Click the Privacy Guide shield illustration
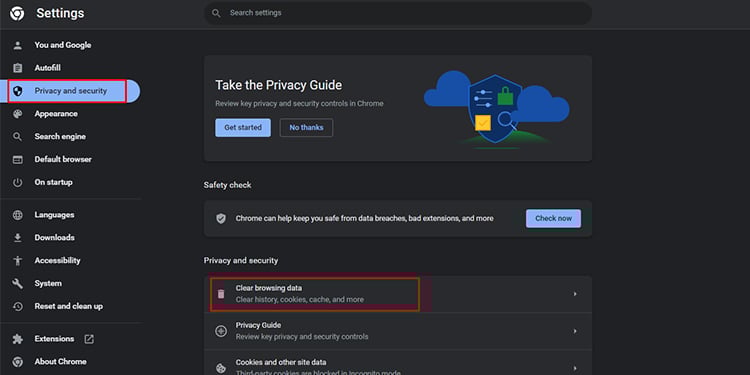 (x=495, y=110)
